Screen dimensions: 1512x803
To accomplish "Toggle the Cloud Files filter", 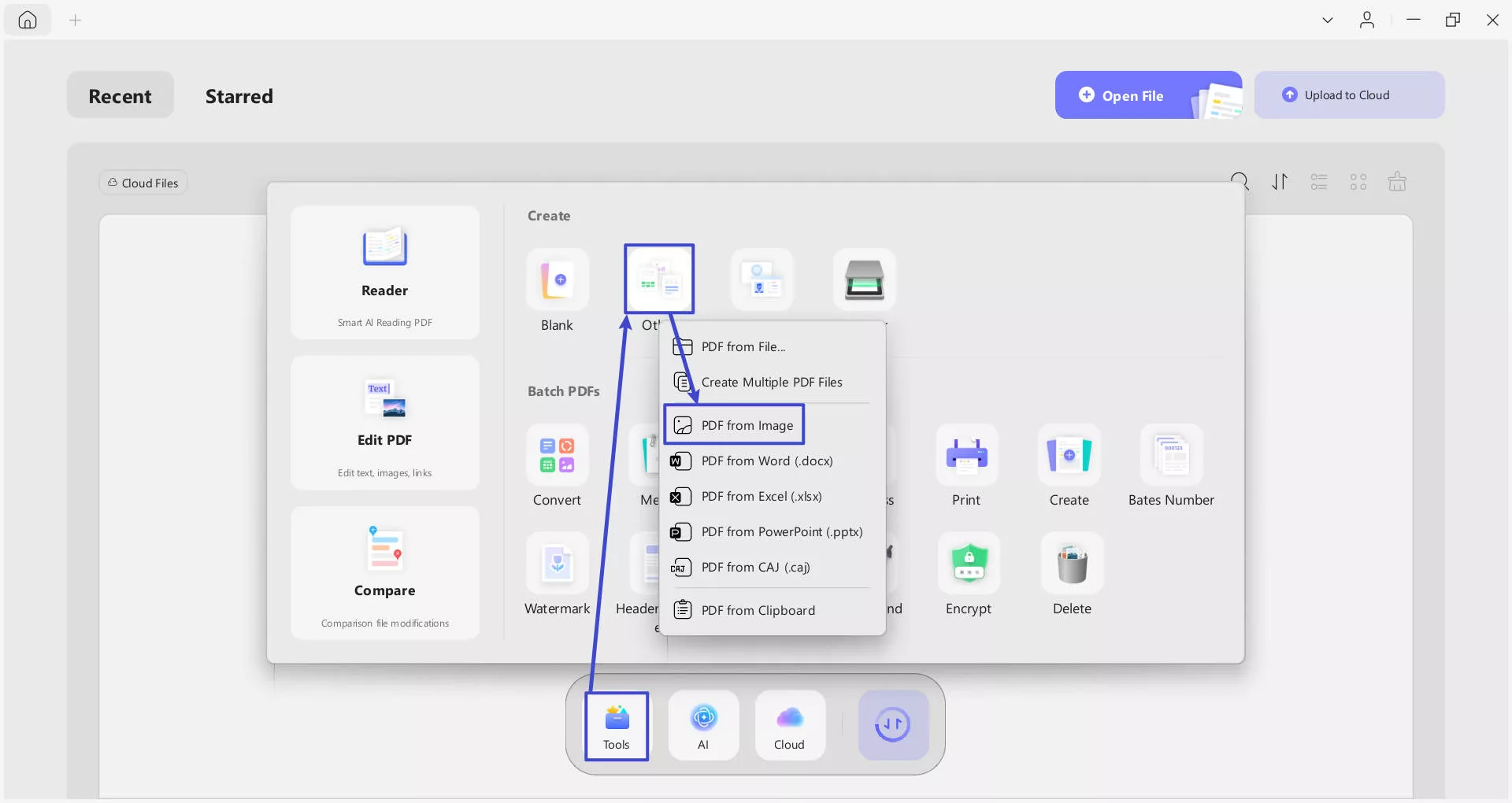I will point(143,182).
